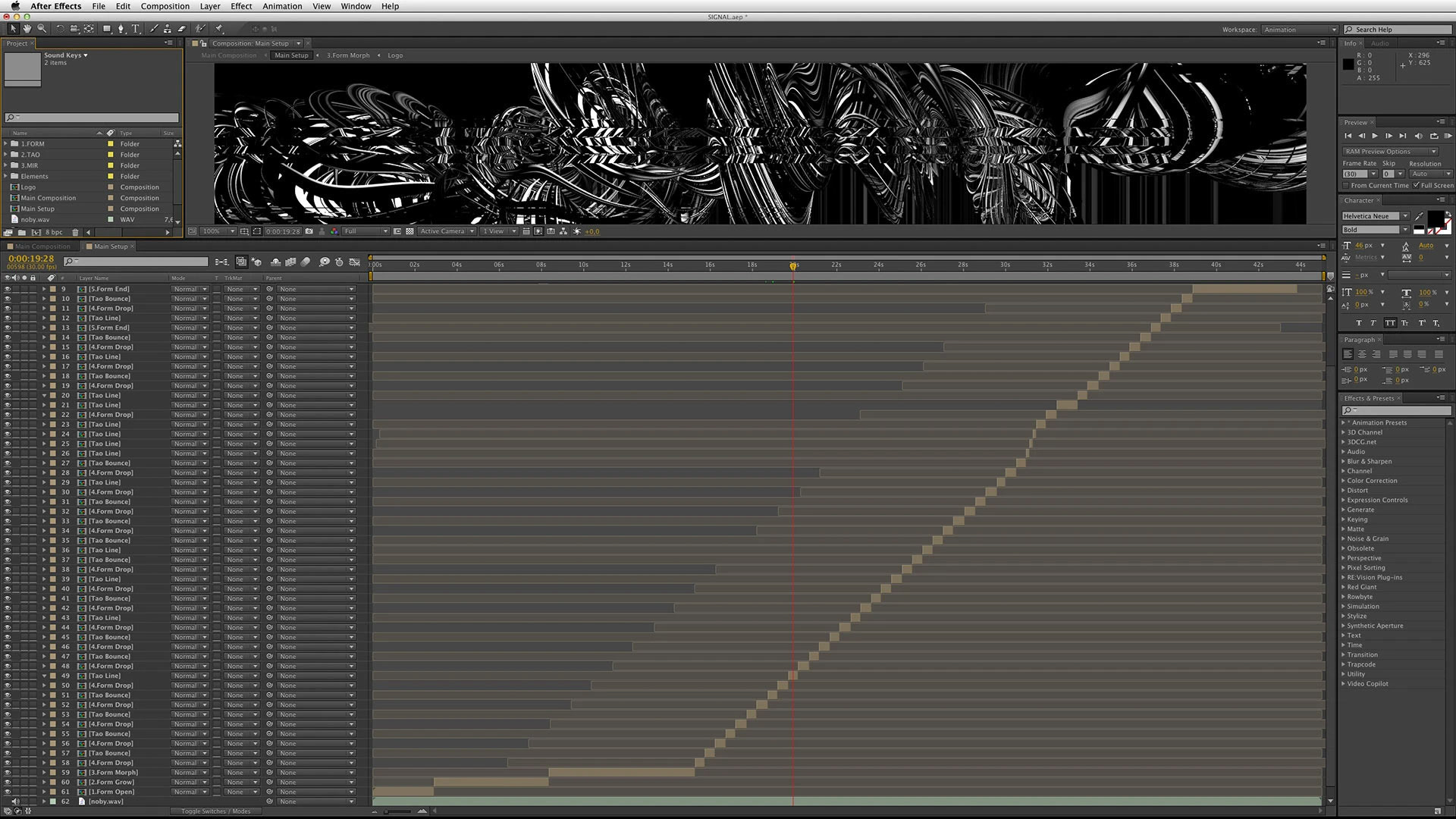This screenshot has width=1456, height=819.
Task: Select the Horizontal Type tool
Action: point(136,29)
